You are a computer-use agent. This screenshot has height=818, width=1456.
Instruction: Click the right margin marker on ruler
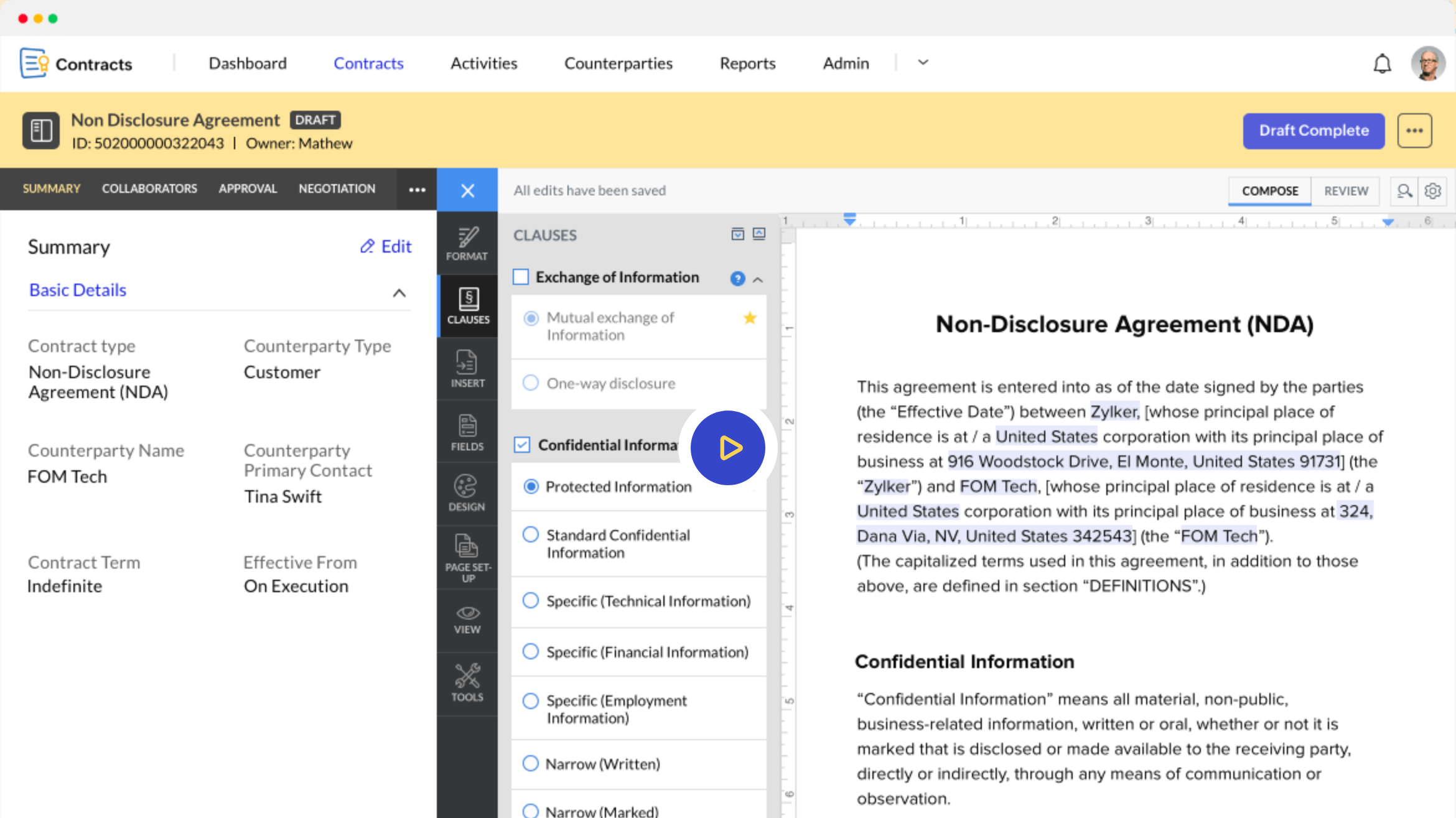[1388, 221]
